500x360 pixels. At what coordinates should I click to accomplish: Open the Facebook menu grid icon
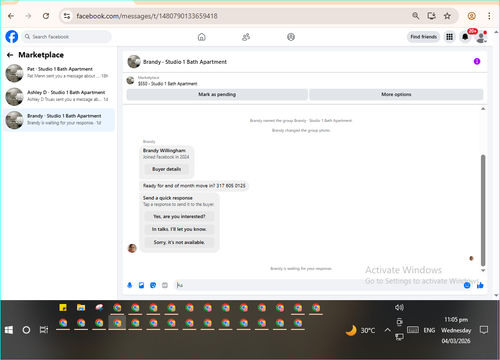pyautogui.click(x=449, y=37)
